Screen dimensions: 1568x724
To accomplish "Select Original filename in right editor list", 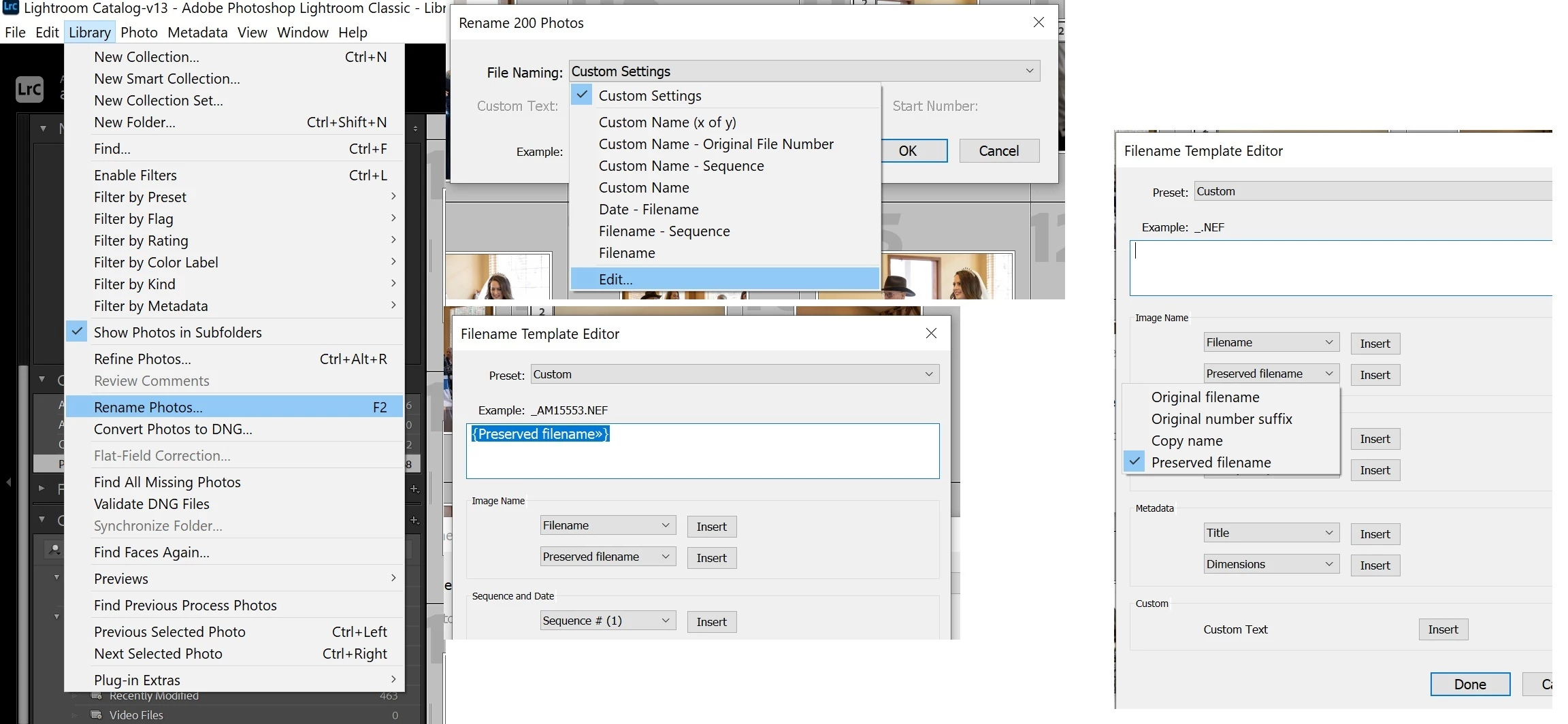I will click(1231, 397).
